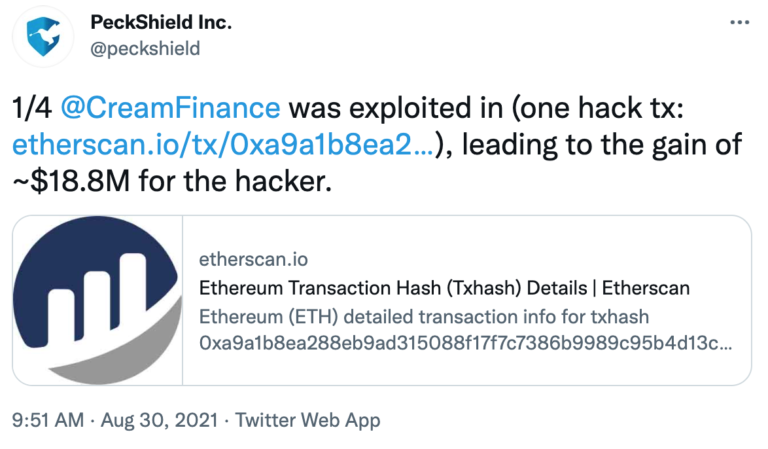Viewport: 768px width, 449px height.
Task: Click the tweet text '~$18.8M for the hacker'
Action: (172, 181)
